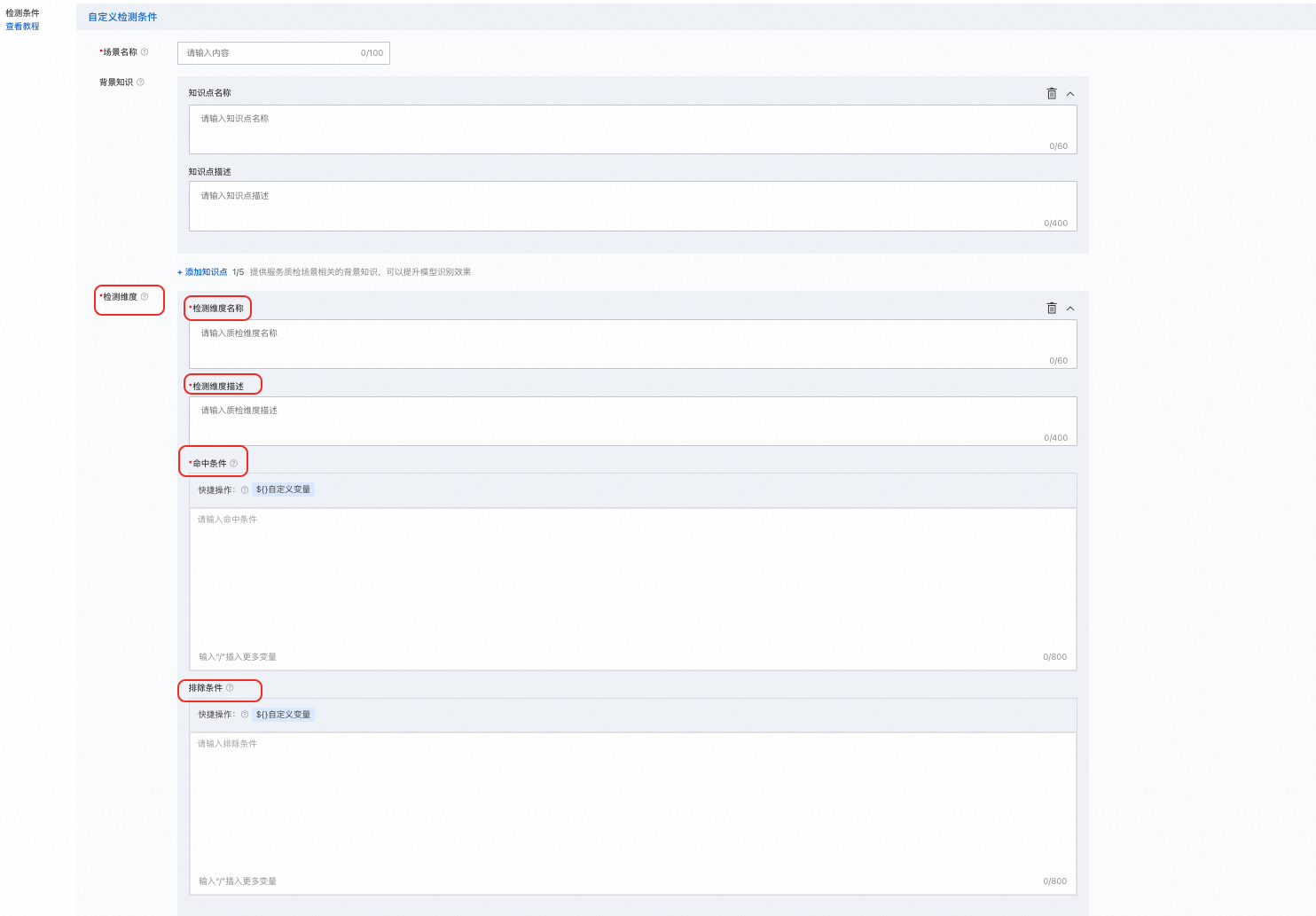Click the 检测维度描述 label

click(218, 387)
